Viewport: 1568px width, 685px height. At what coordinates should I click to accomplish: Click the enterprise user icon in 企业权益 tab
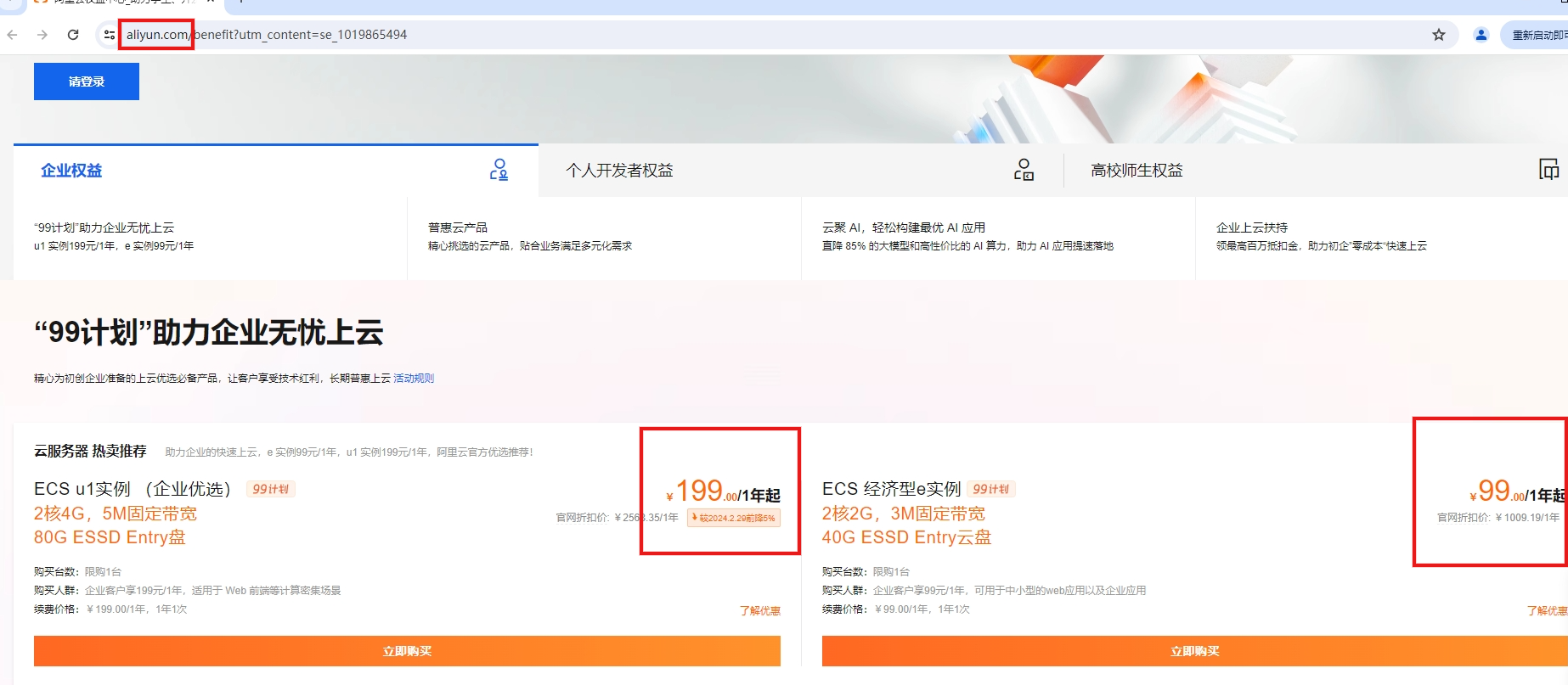[499, 170]
